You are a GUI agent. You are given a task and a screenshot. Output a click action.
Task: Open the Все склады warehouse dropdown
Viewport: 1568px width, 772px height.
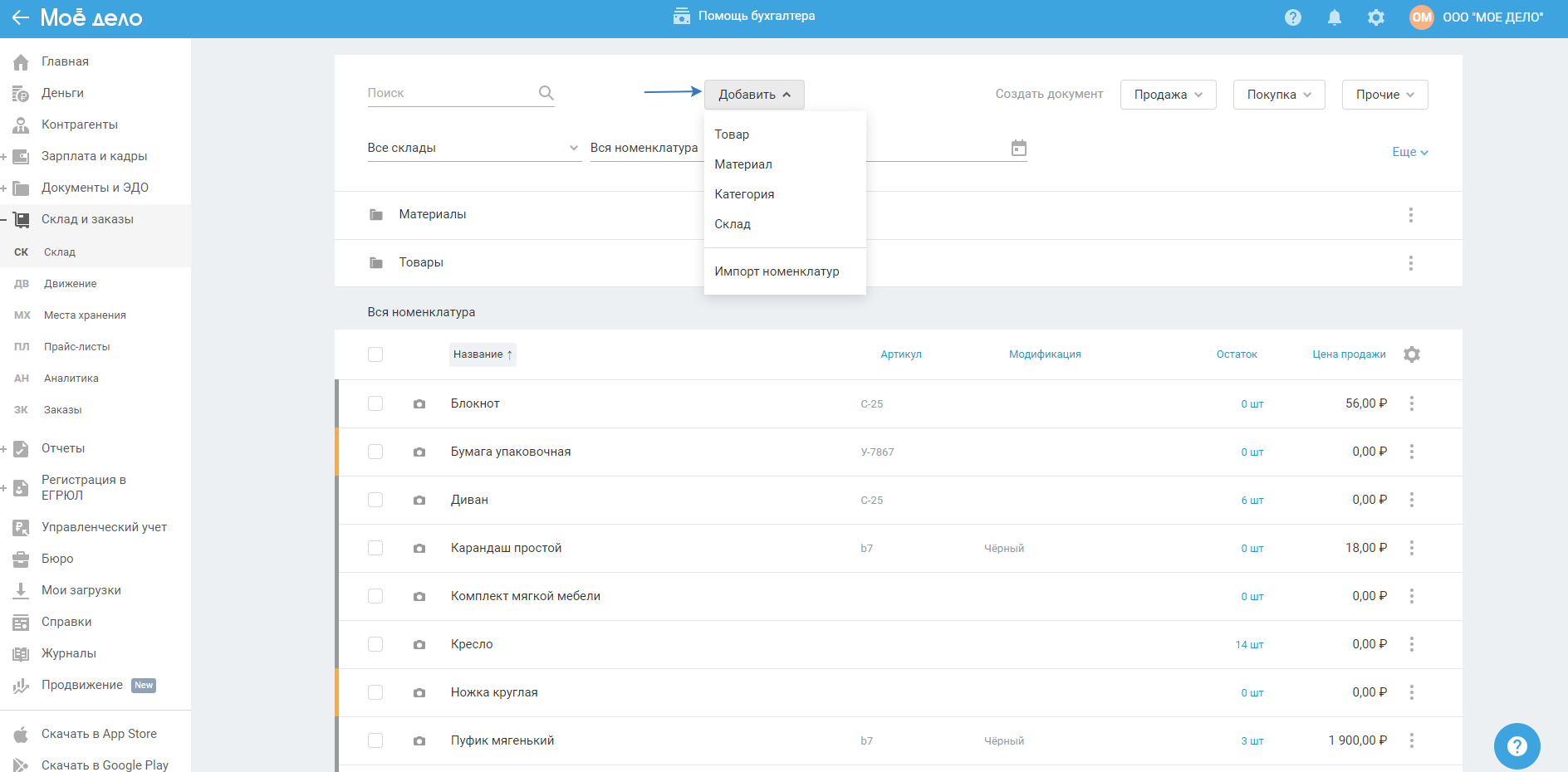click(473, 148)
